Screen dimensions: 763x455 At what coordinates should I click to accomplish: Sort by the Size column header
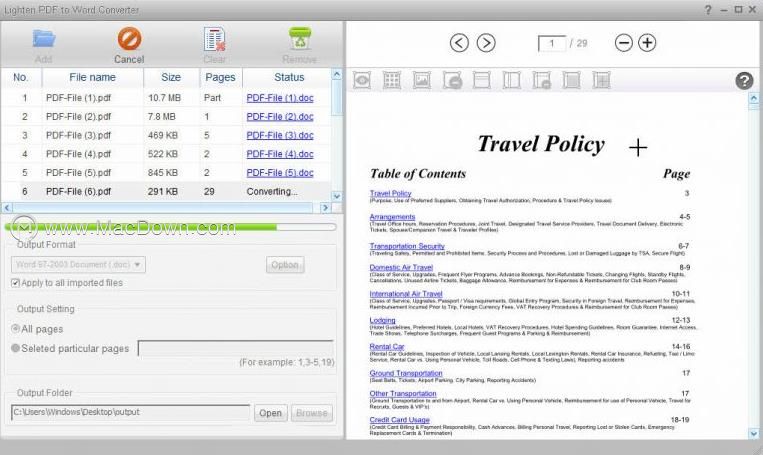click(171, 77)
